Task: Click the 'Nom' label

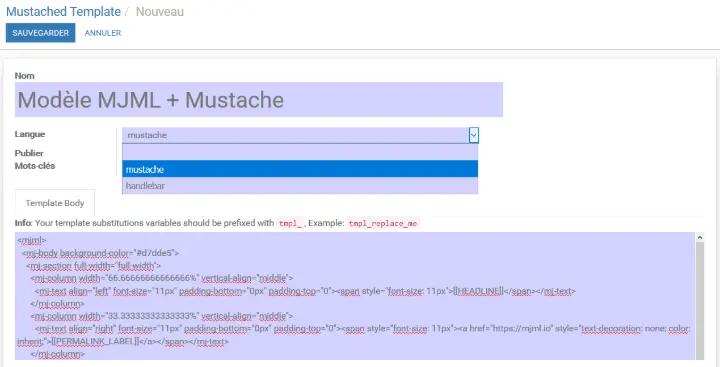Action: click(x=24, y=76)
